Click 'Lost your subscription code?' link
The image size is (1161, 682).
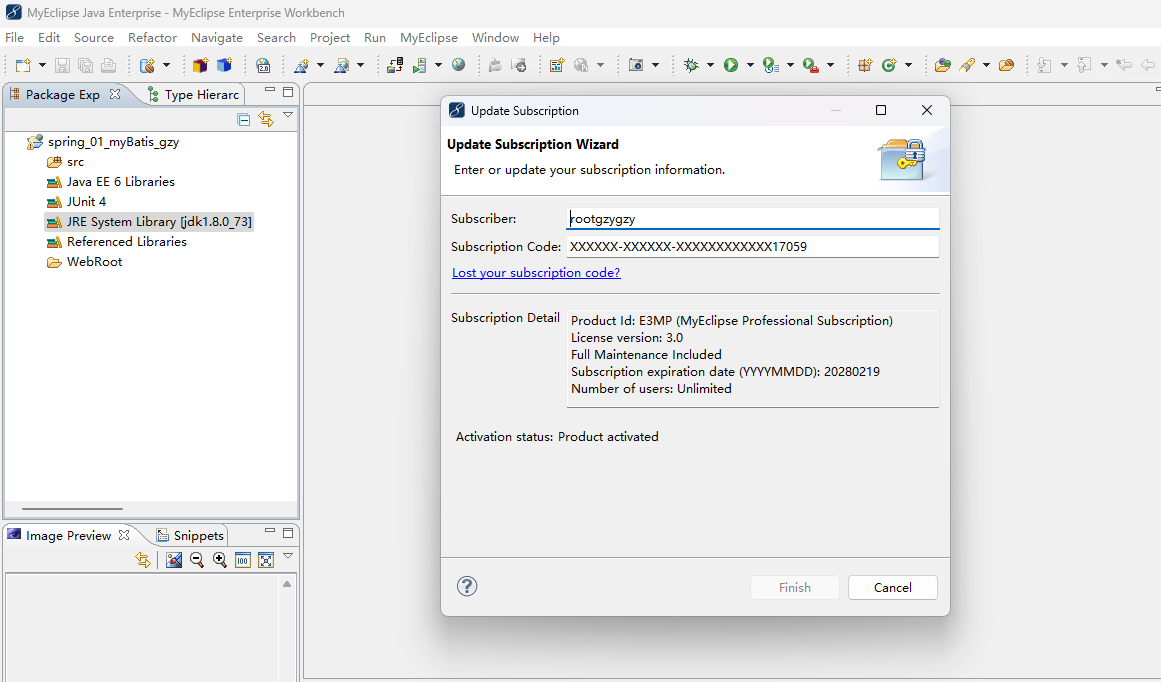(536, 273)
